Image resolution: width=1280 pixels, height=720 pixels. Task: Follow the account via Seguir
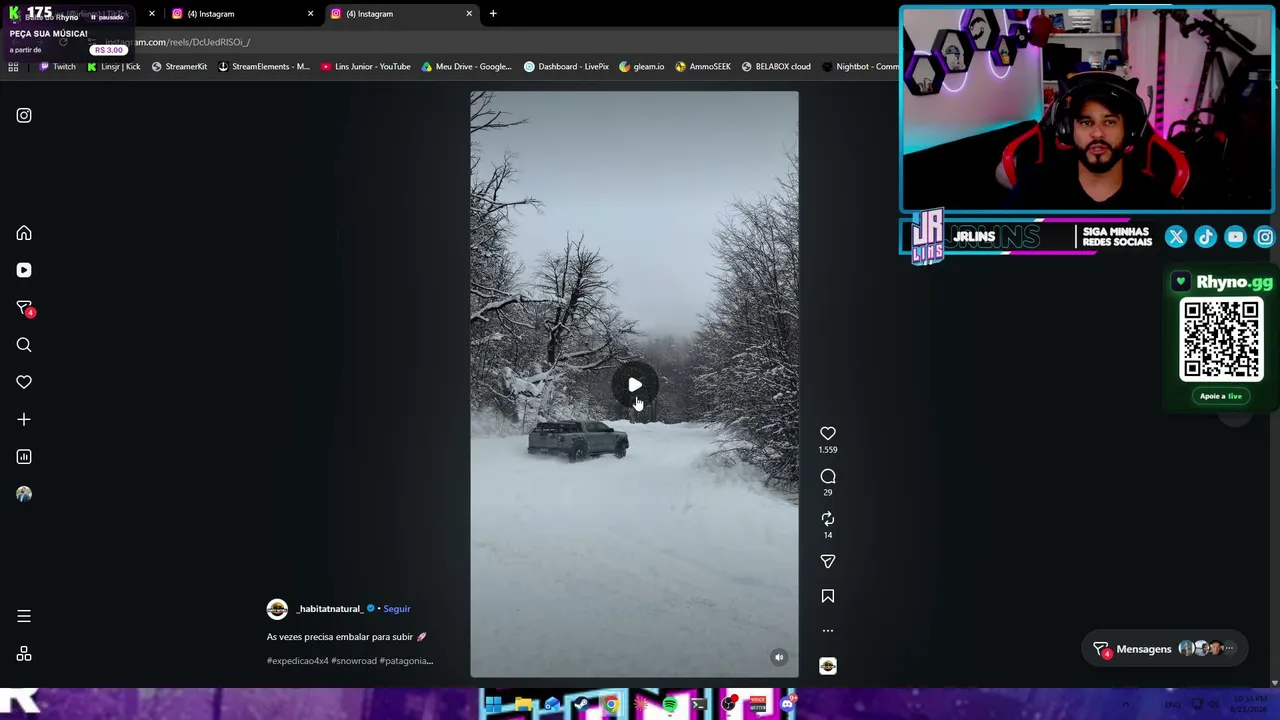pyautogui.click(x=396, y=609)
